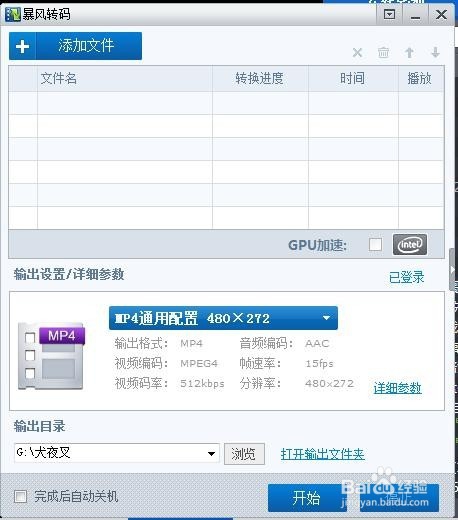
Task: Open the MP4通用配置 480×272 preset dropdown
Action: tap(223, 318)
